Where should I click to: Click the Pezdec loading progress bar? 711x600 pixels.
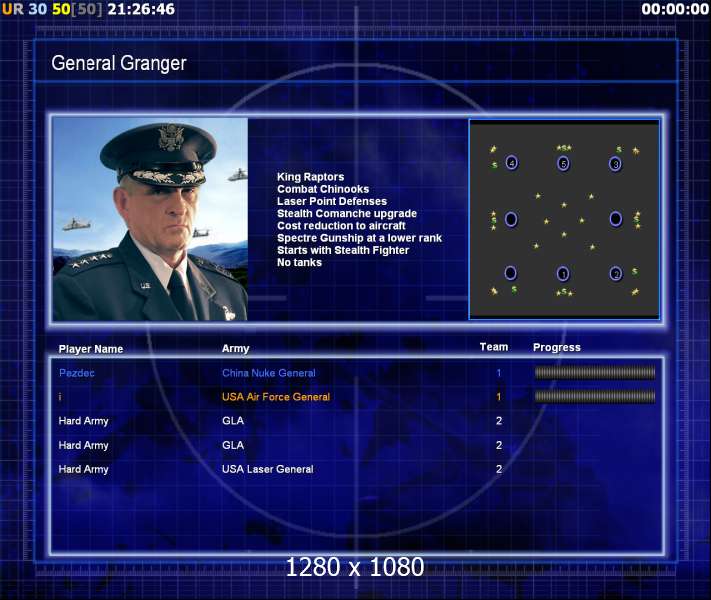tap(595, 373)
